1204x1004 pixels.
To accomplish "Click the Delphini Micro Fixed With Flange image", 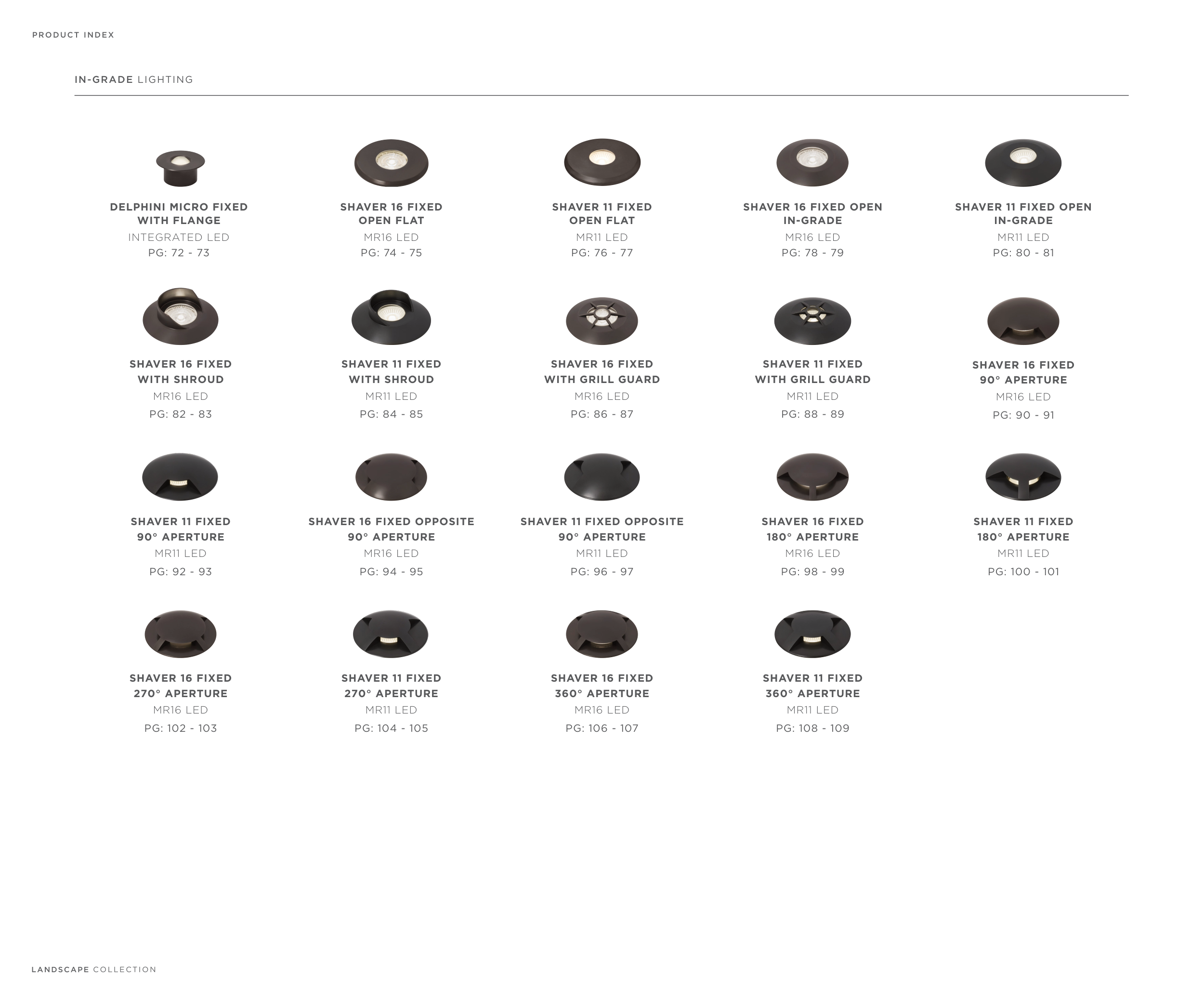I will click(180, 168).
